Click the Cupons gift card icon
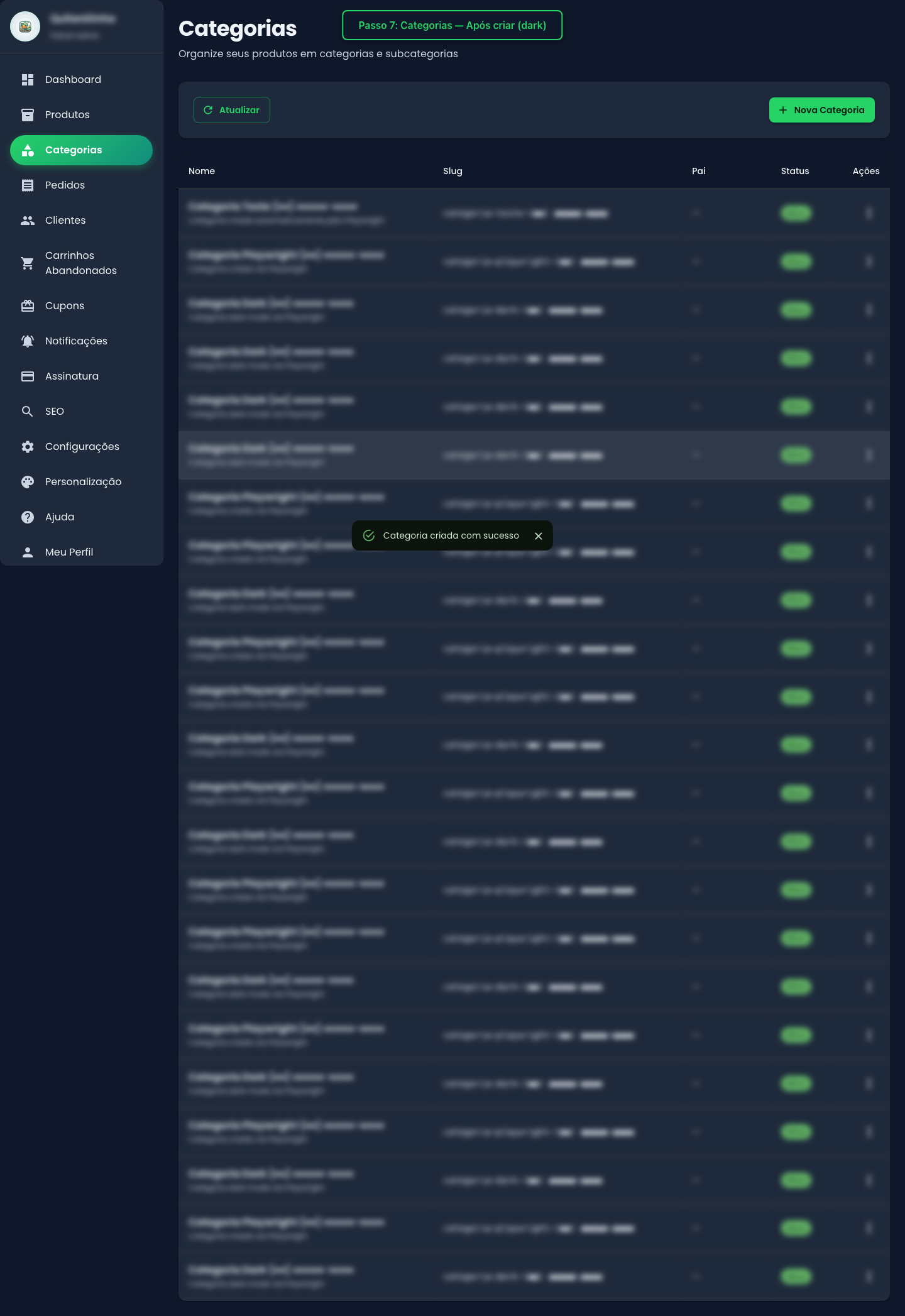 (x=28, y=306)
